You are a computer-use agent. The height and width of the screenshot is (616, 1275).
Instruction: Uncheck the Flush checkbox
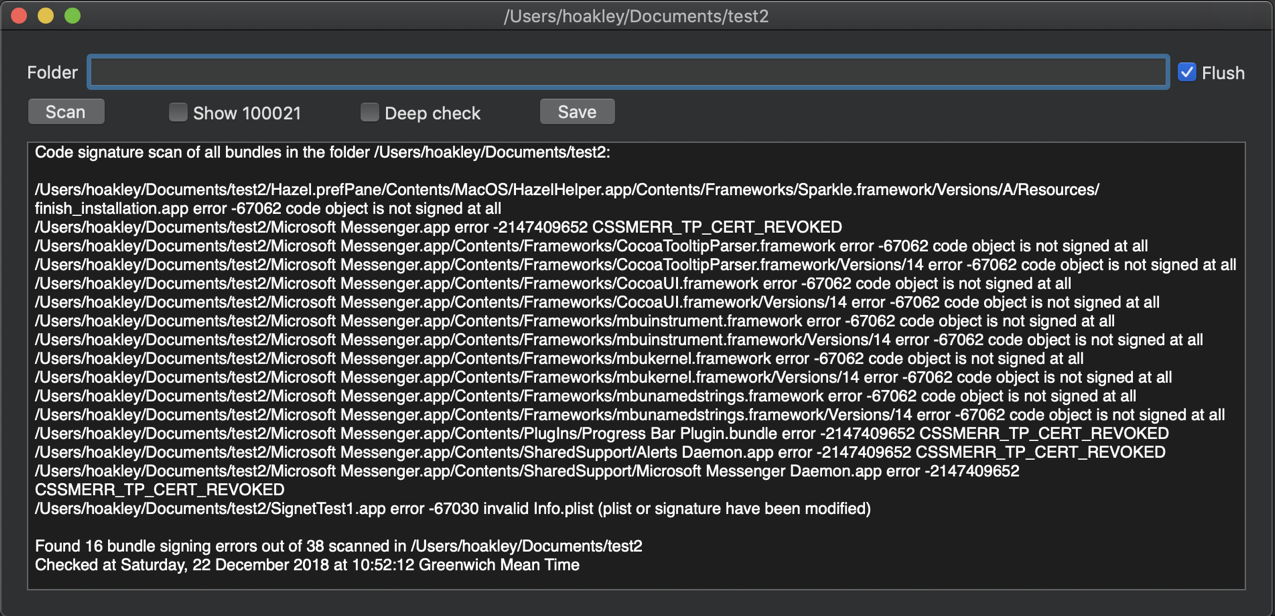click(x=1187, y=72)
